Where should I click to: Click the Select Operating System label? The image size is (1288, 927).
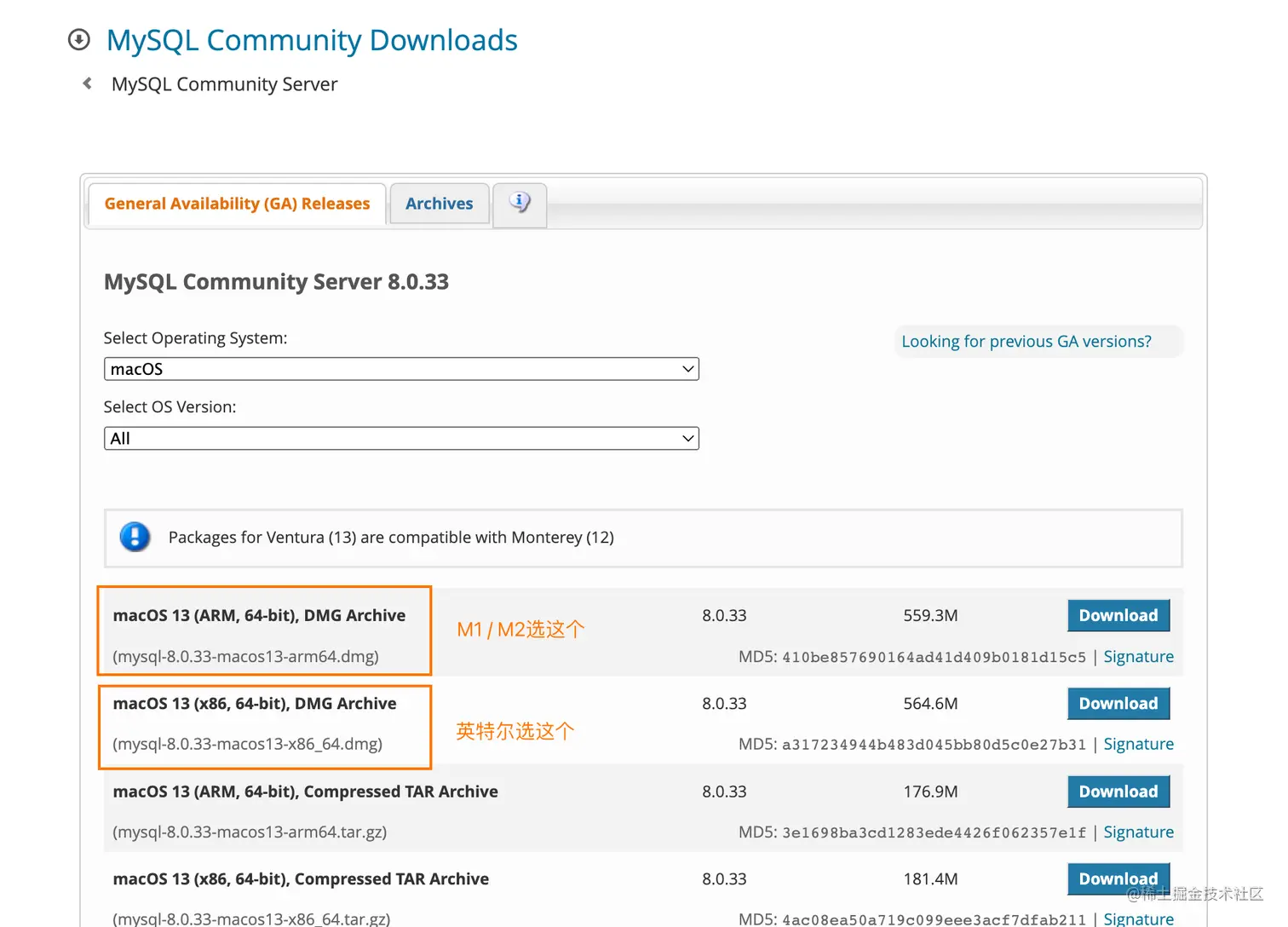click(195, 338)
